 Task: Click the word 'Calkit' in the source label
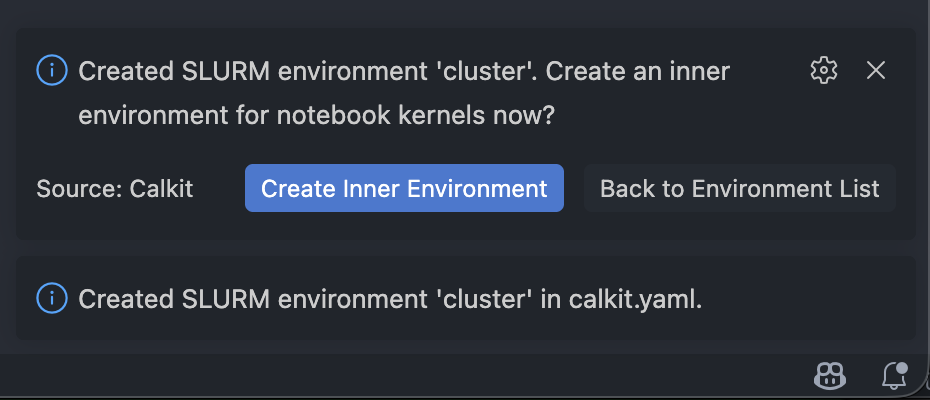[x=161, y=188]
